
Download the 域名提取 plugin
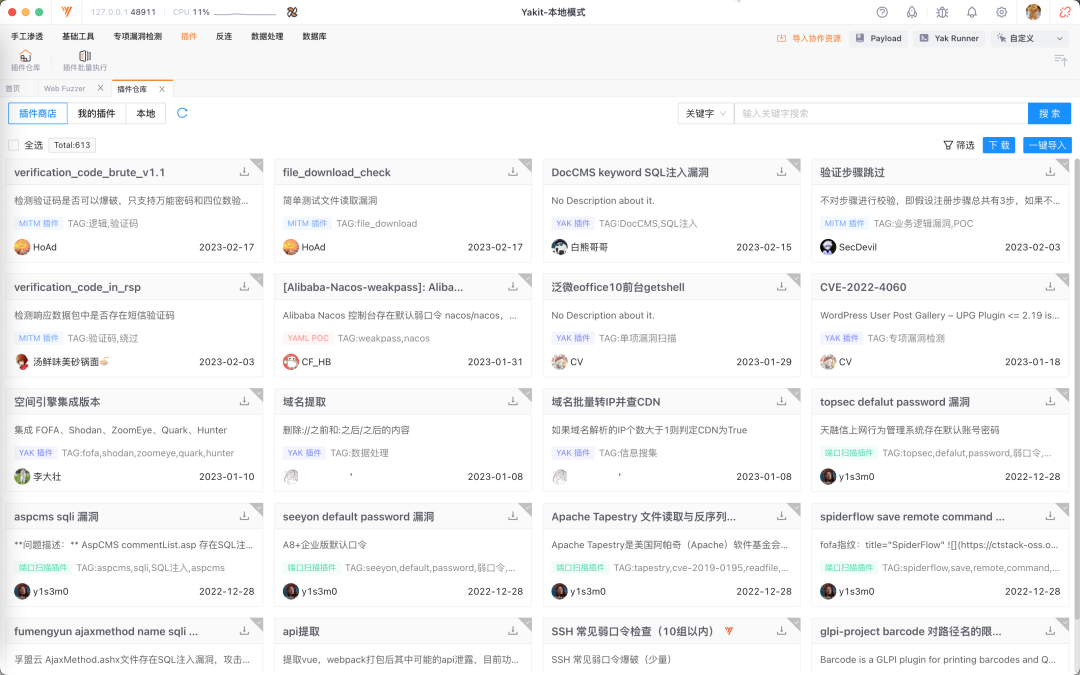pos(513,401)
